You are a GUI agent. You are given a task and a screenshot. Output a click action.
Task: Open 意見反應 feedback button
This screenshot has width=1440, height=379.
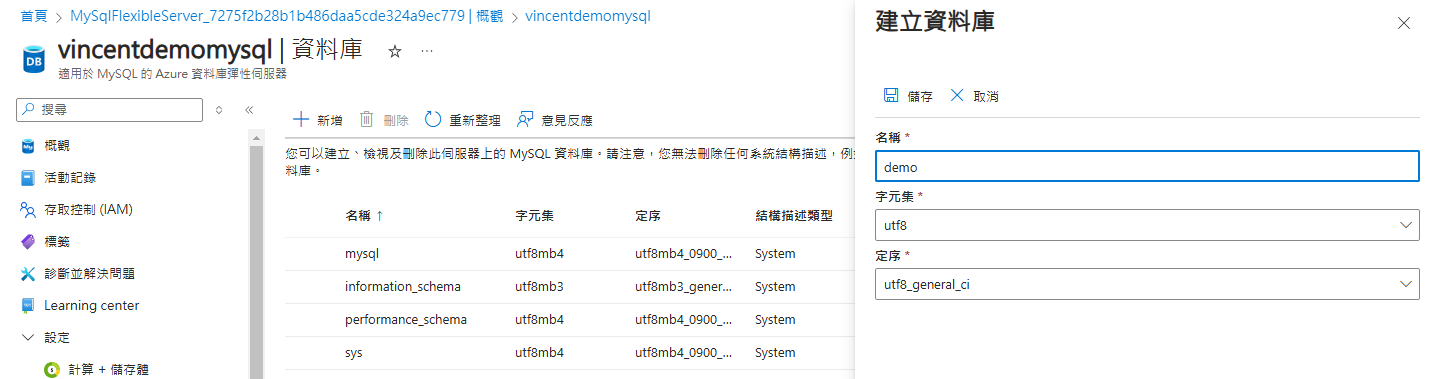pyautogui.click(x=554, y=120)
